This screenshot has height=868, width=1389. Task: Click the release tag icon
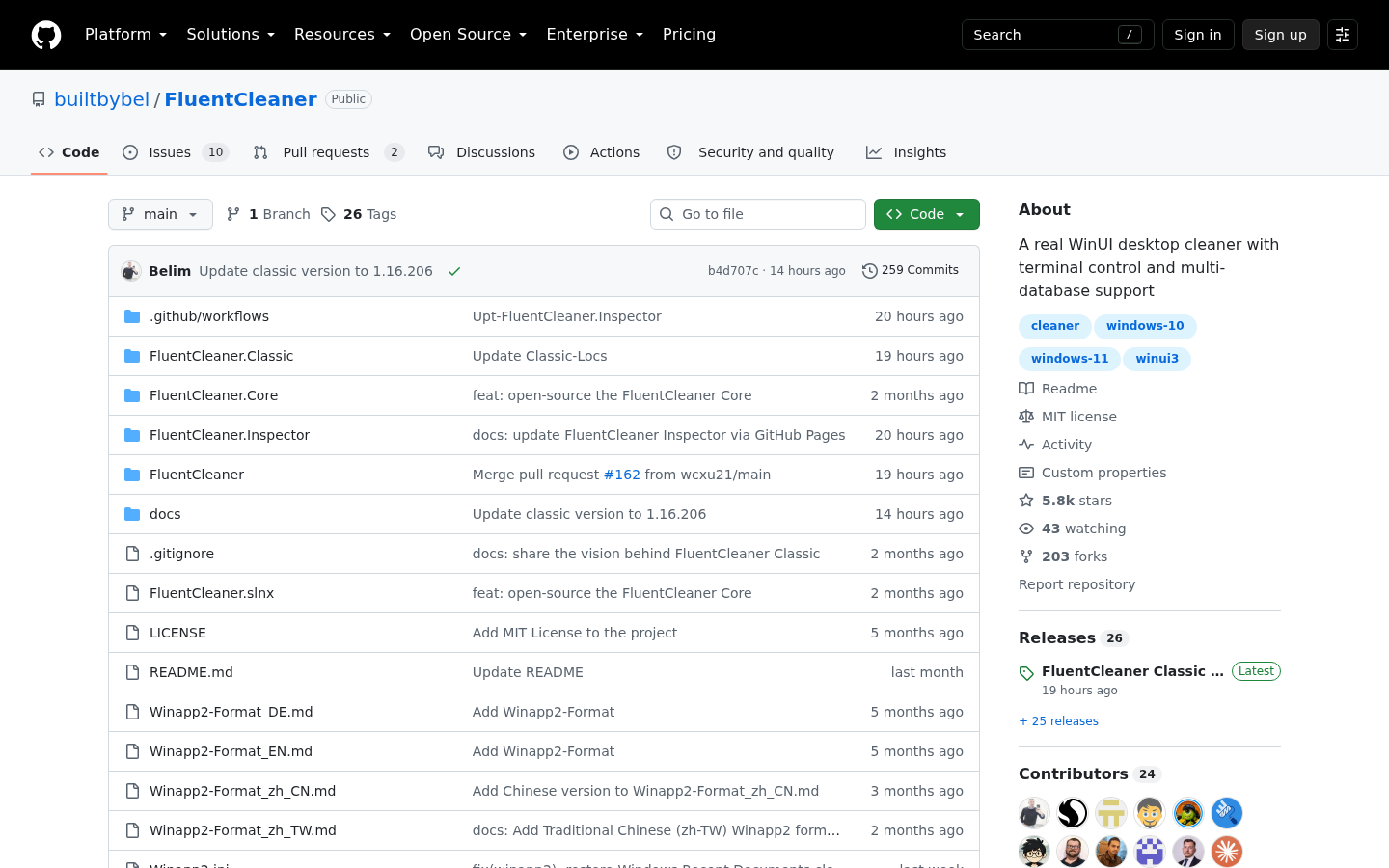(1026, 673)
